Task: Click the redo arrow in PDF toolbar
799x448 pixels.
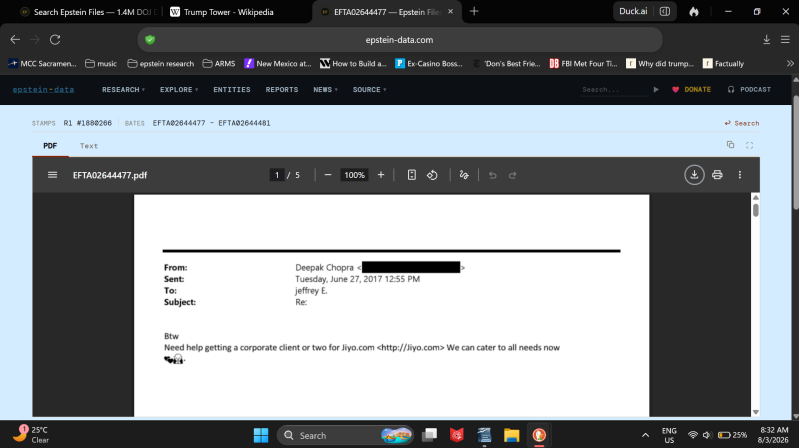Action: (x=513, y=175)
